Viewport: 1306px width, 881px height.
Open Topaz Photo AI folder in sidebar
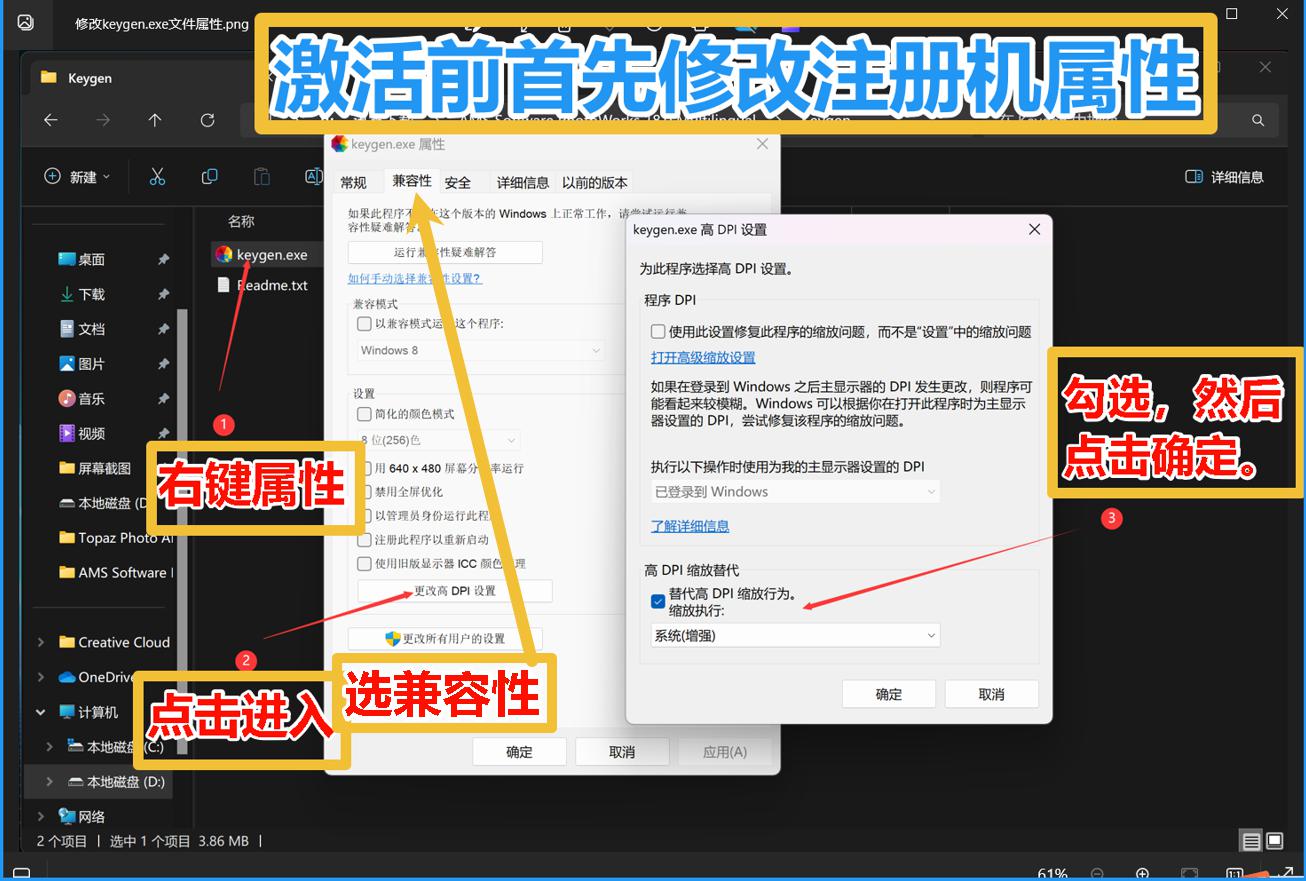pyautogui.click(x=115, y=538)
